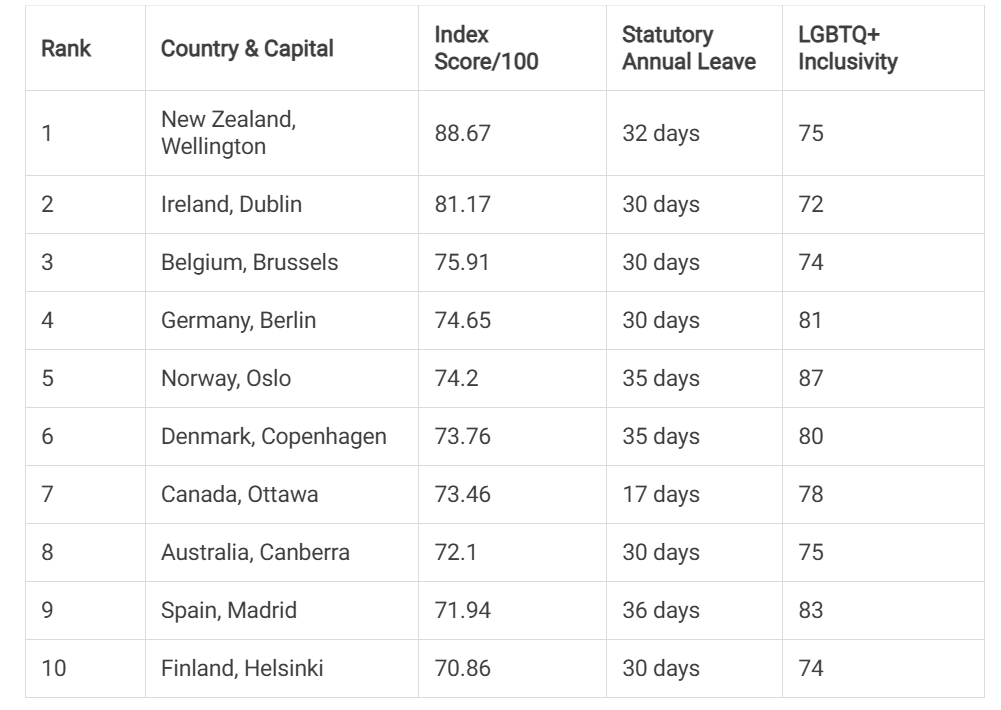Click the Spain, Madrid cell
The height and width of the screenshot is (710, 1001).
pos(229,611)
